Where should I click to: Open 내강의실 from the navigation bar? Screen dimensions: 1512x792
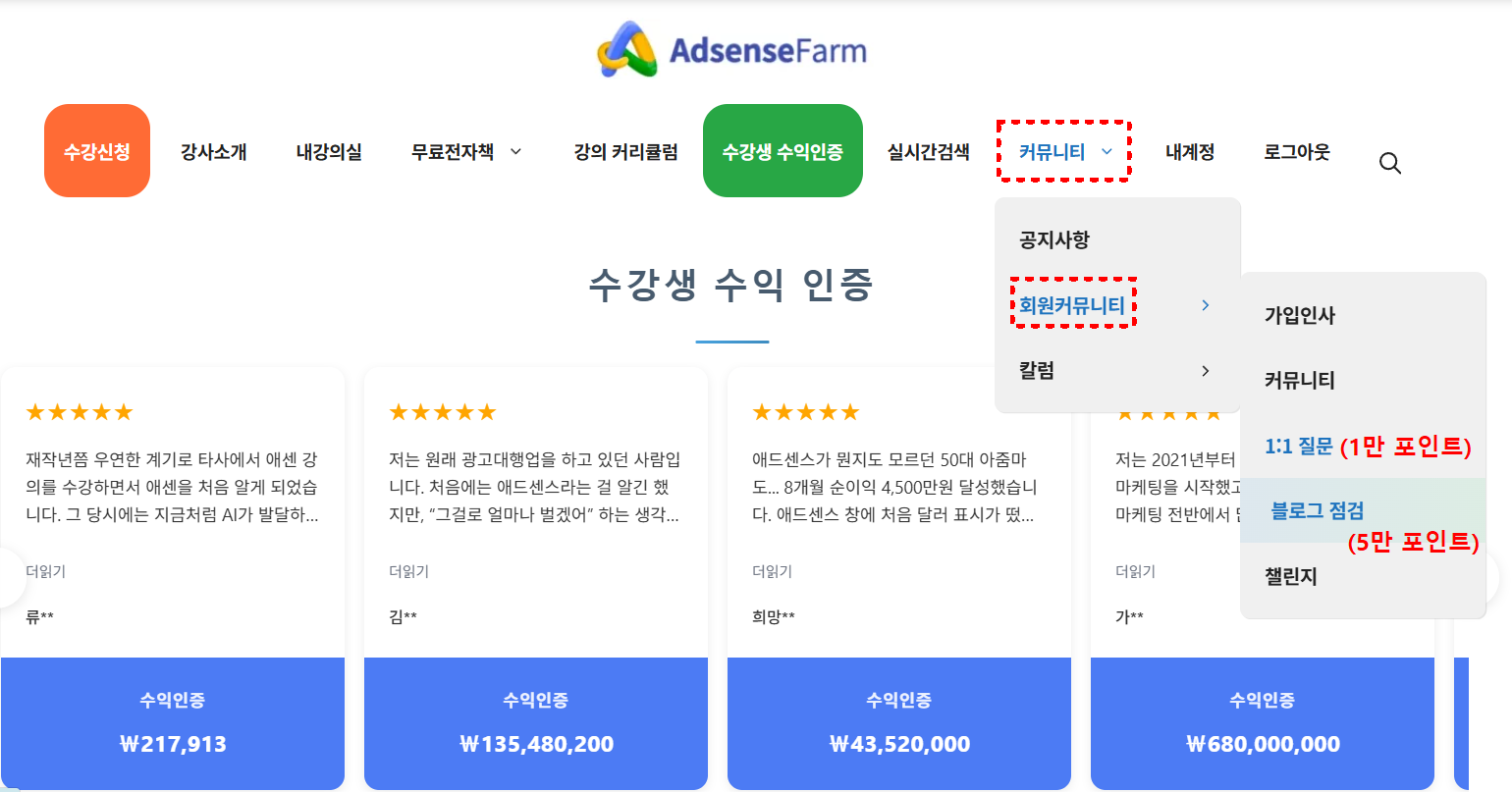(329, 152)
